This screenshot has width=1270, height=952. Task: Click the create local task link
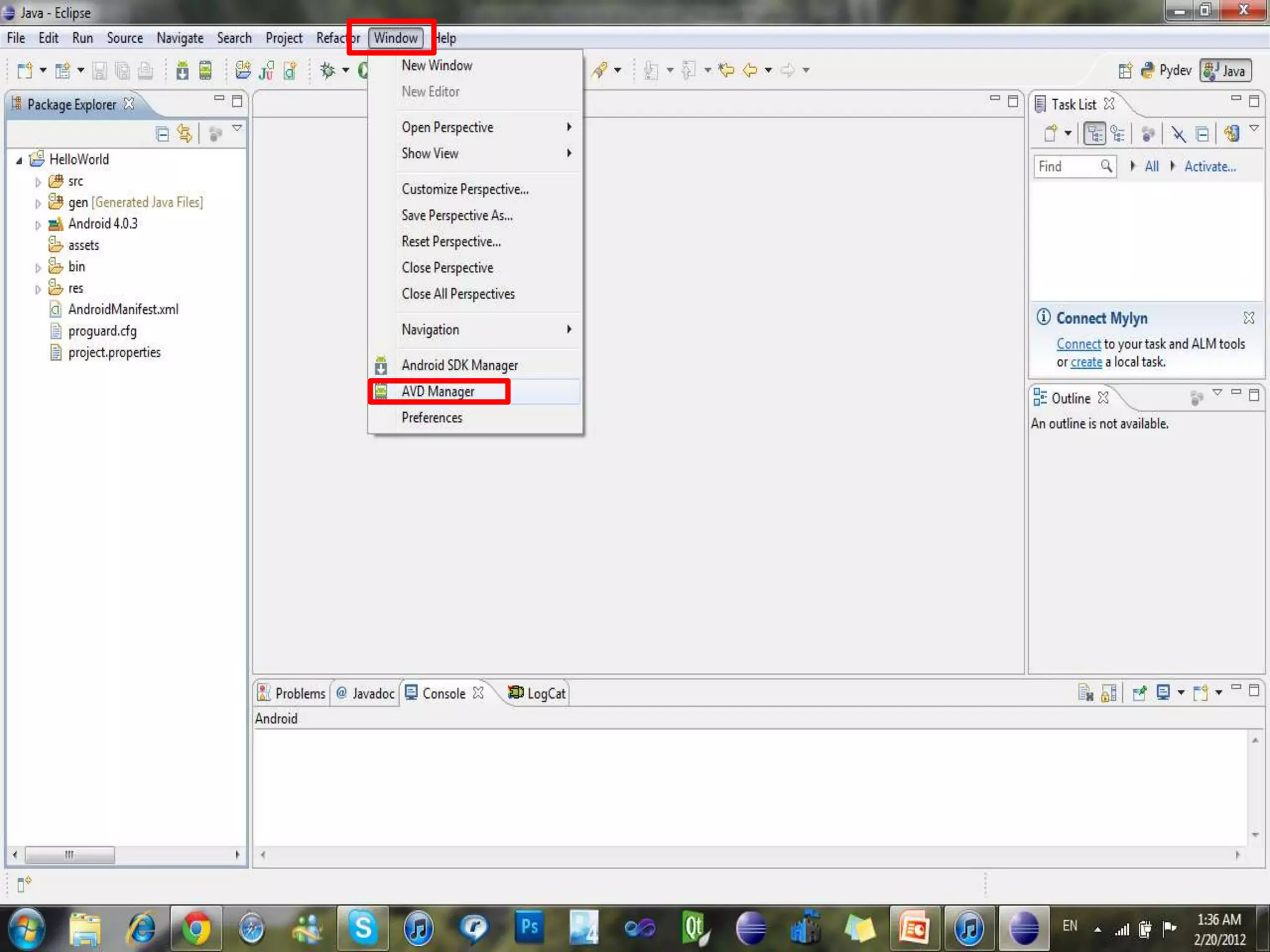[1086, 363]
